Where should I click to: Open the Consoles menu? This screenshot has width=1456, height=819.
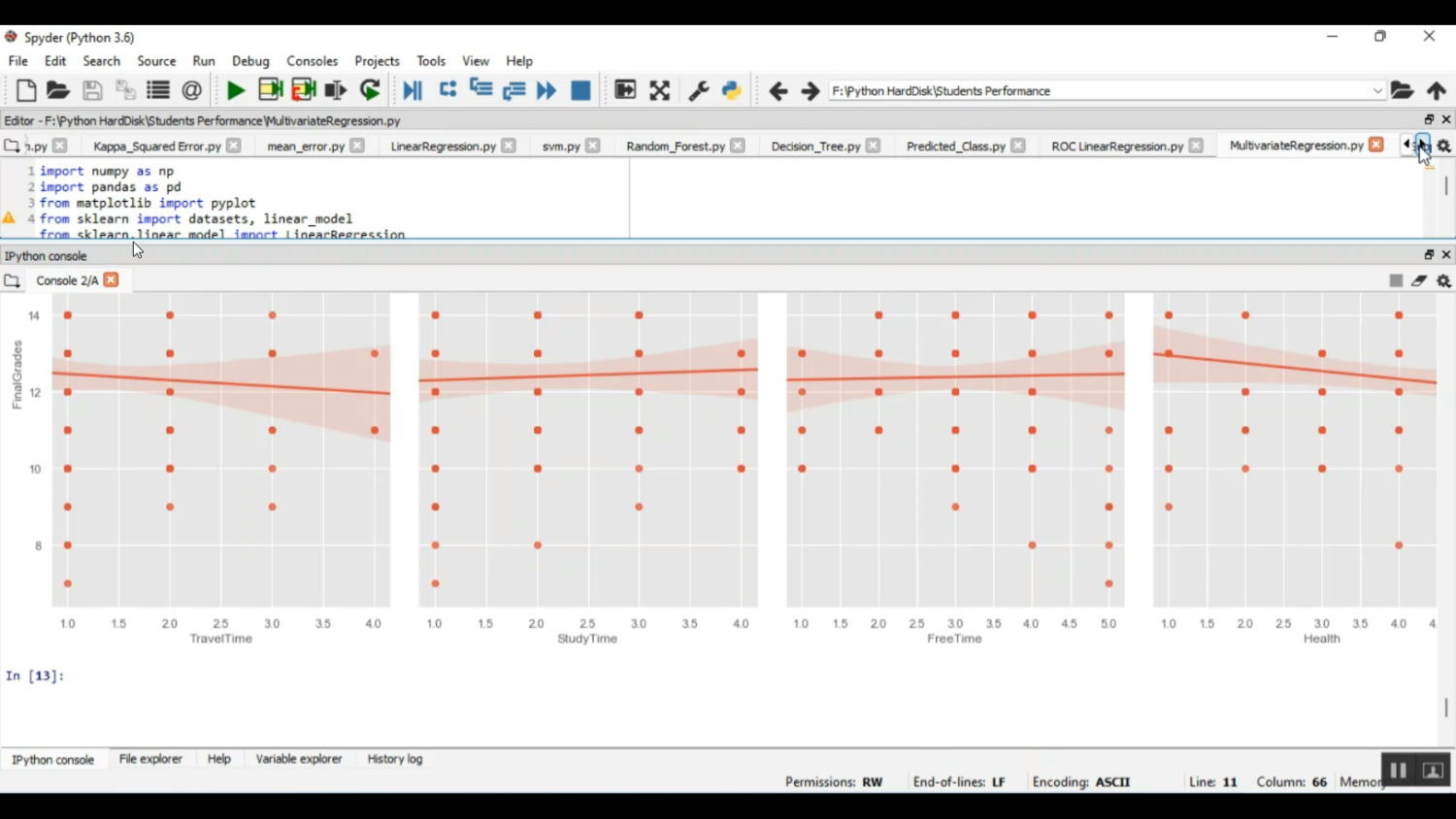pos(312,61)
